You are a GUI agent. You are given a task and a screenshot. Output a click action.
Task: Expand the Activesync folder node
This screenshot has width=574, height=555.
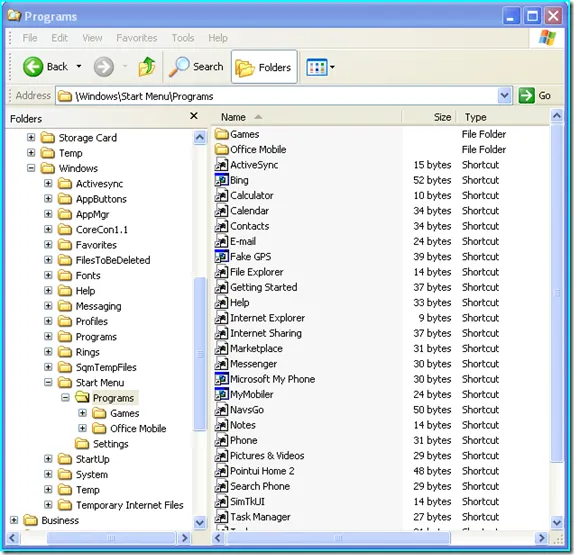coord(48,183)
